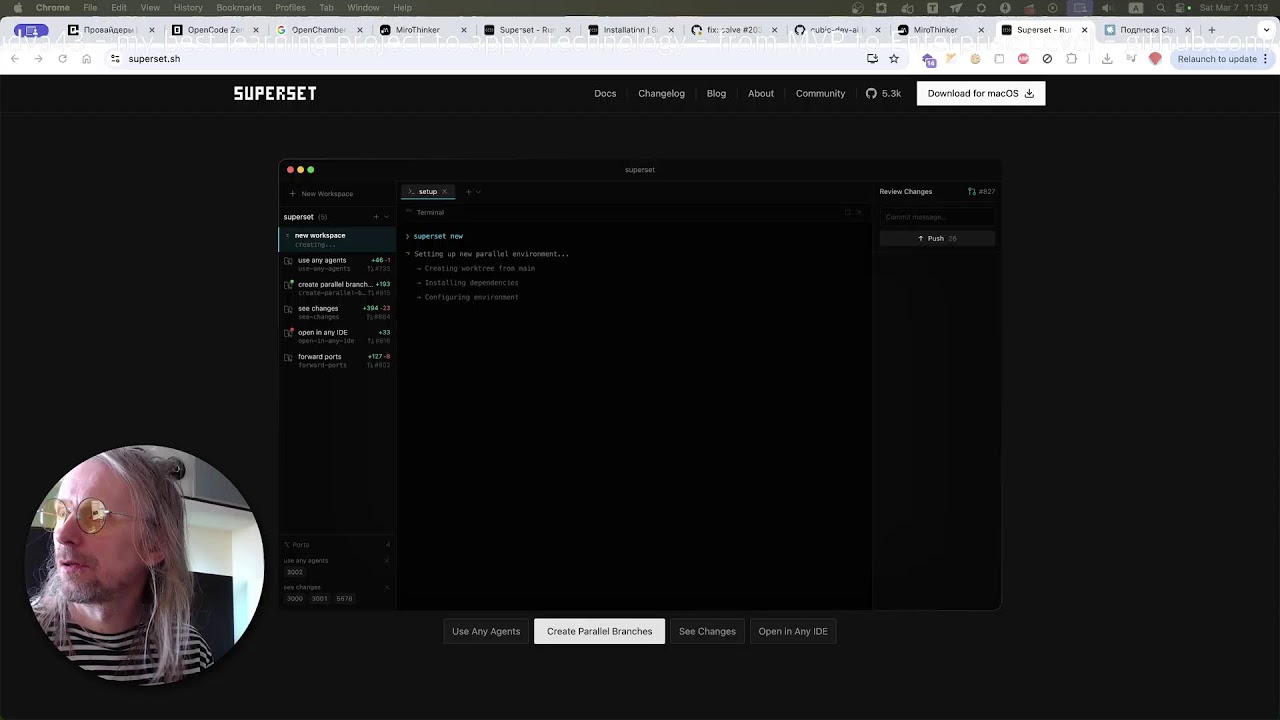
Task: Click New Workspace in the sidebar
Action: [x=322, y=194]
